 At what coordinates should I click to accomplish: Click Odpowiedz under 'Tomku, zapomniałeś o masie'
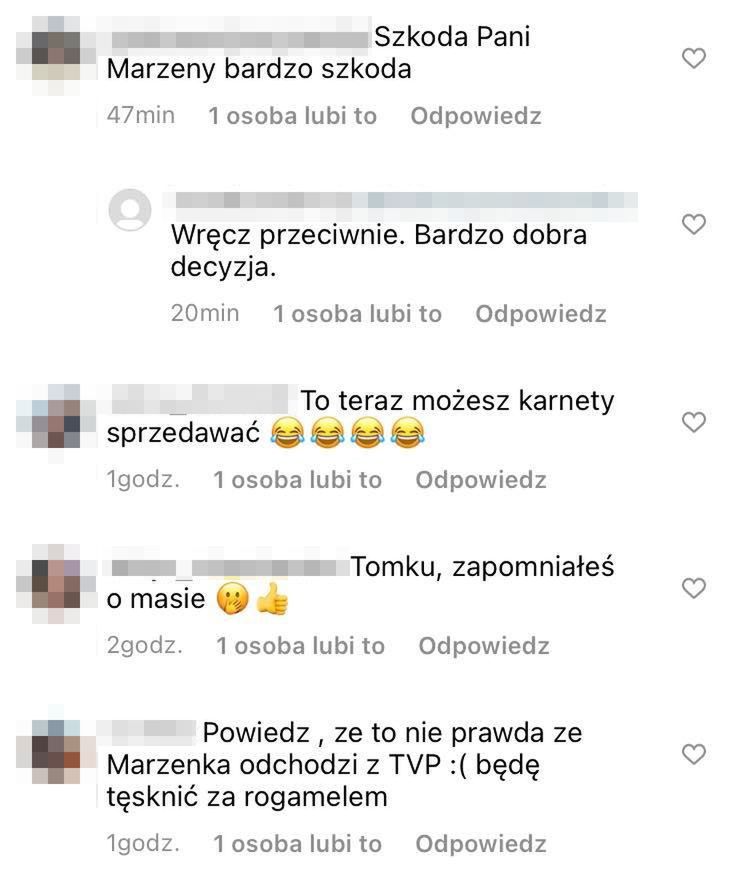484,646
